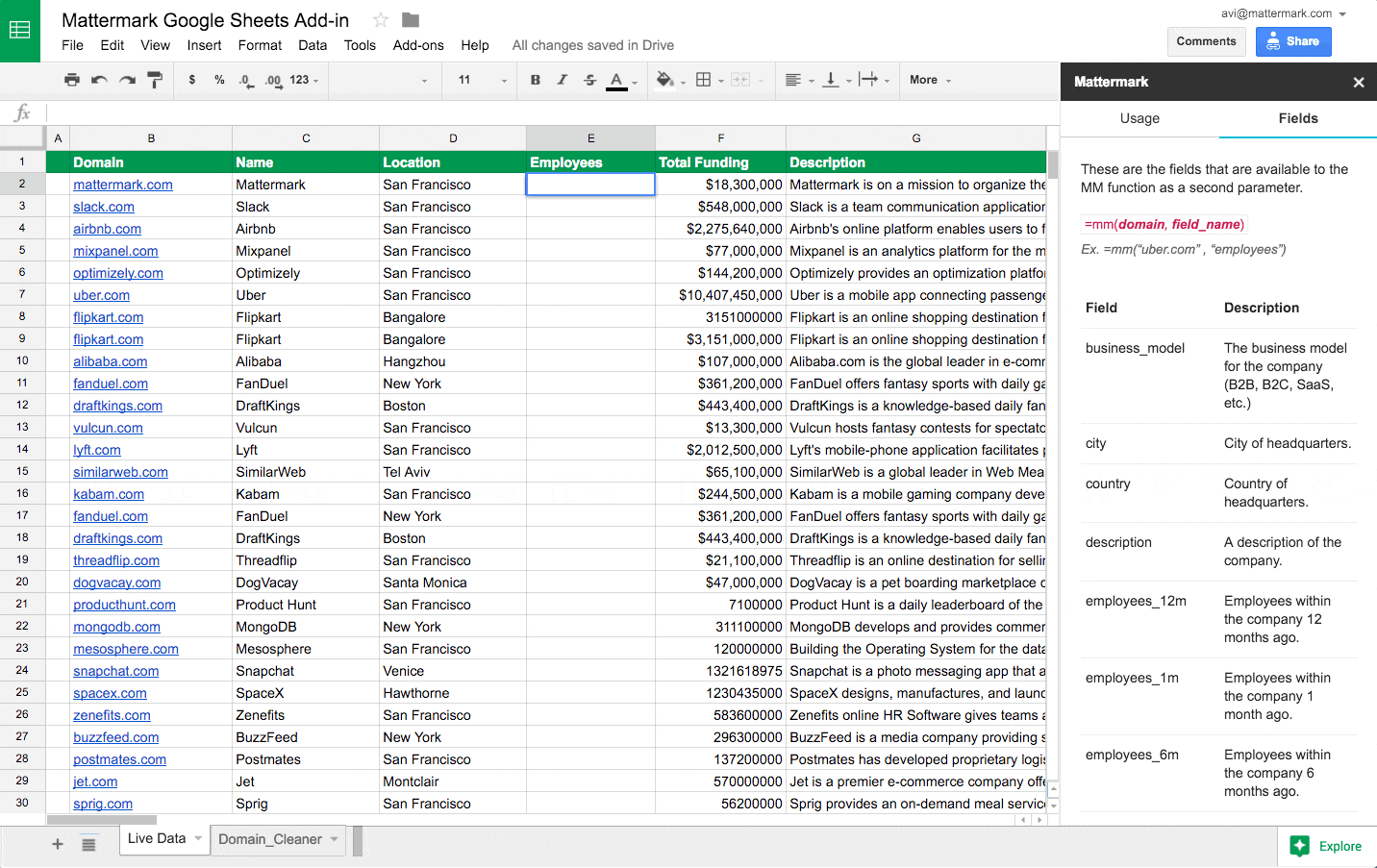1377x868 pixels.
Task: Apply currency formatting with the dollar icon
Action: coord(191,81)
